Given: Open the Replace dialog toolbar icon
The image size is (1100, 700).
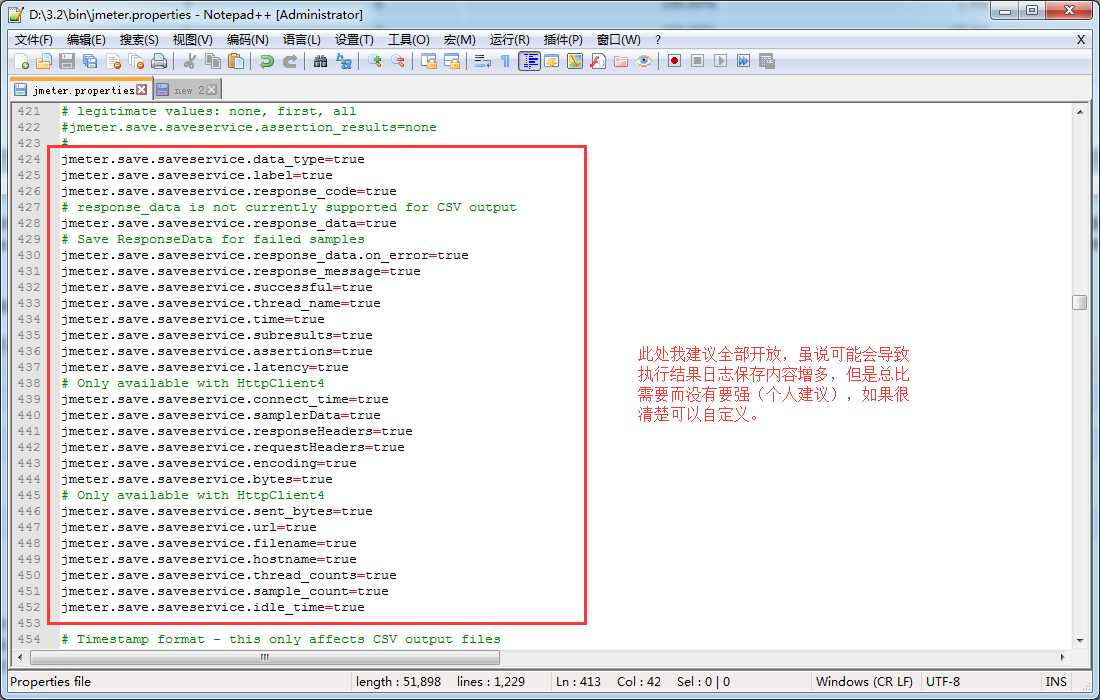Looking at the screenshot, I should pyautogui.click(x=344, y=62).
